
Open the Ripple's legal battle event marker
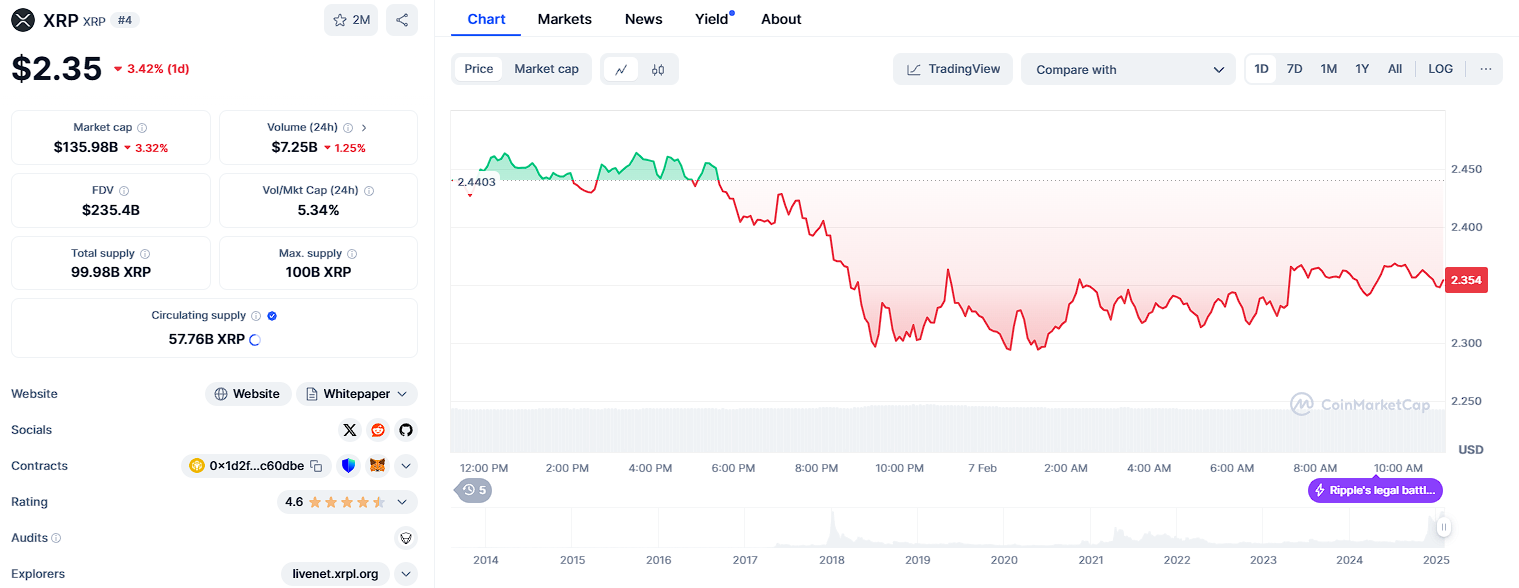point(1375,490)
